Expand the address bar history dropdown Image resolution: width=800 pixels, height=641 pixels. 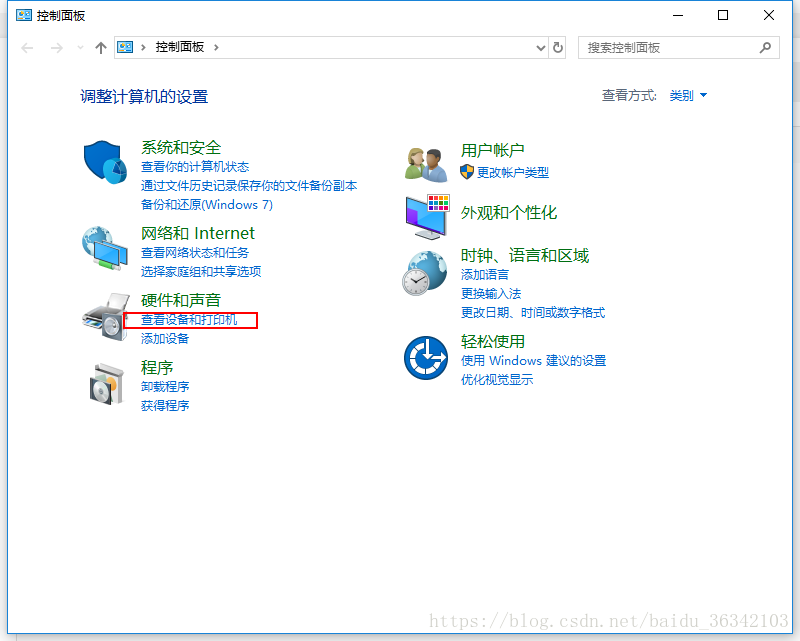[x=541, y=48]
